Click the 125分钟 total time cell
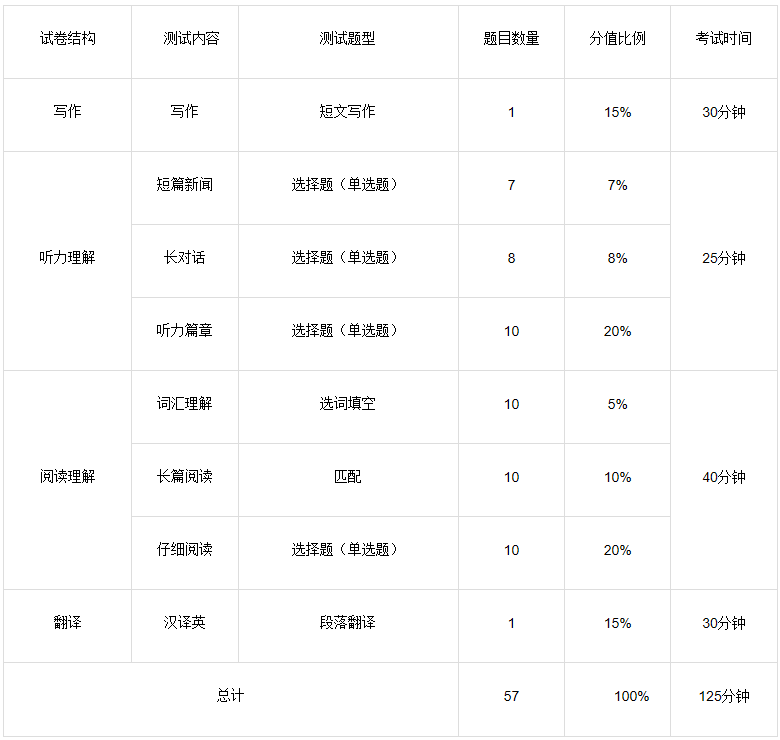Image resolution: width=780 pixels, height=740 pixels. pos(723,699)
